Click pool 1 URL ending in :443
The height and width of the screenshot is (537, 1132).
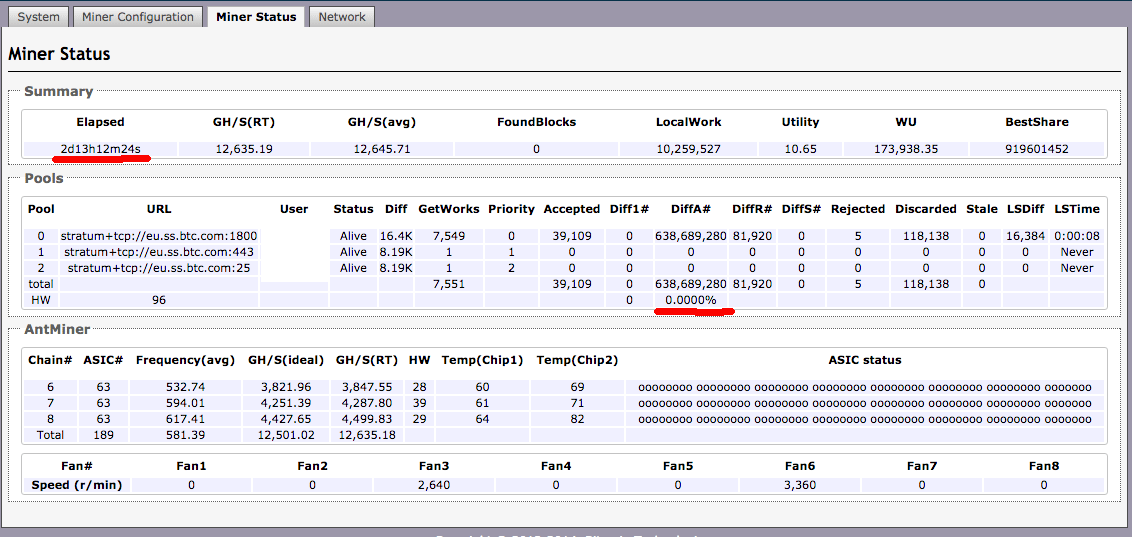pyautogui.click(x=158, y=252)
